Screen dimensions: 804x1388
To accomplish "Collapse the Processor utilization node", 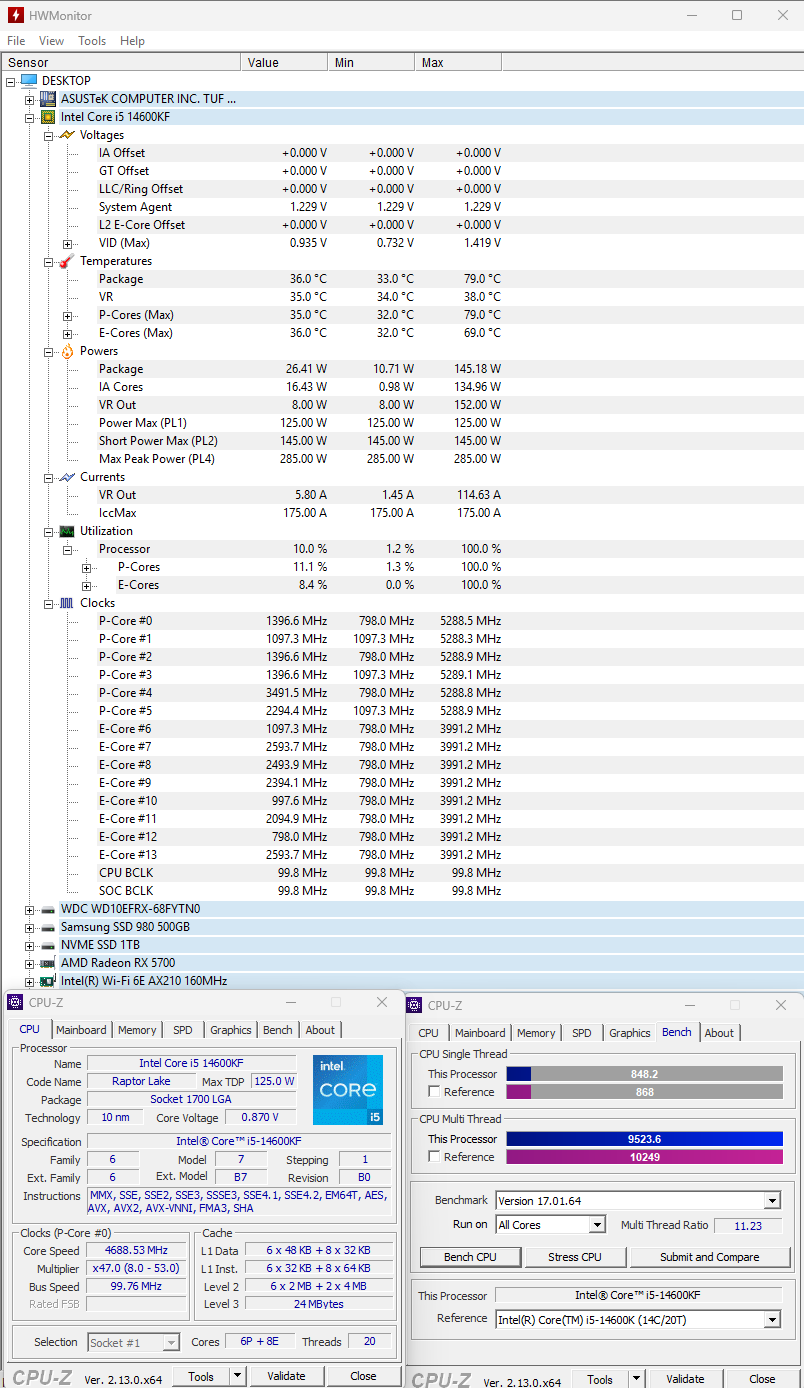I will pos(68,549).
